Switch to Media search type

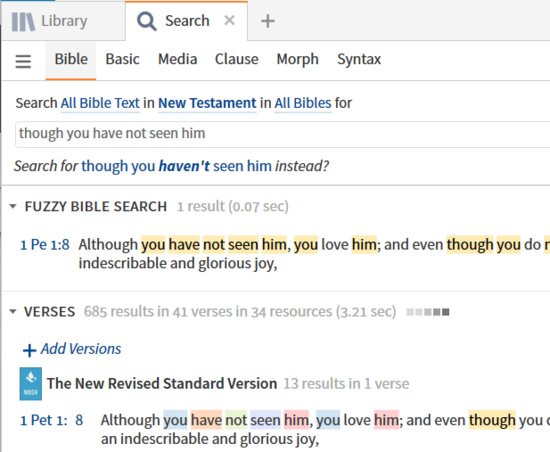pyautogui.click(x=177, y=59)
